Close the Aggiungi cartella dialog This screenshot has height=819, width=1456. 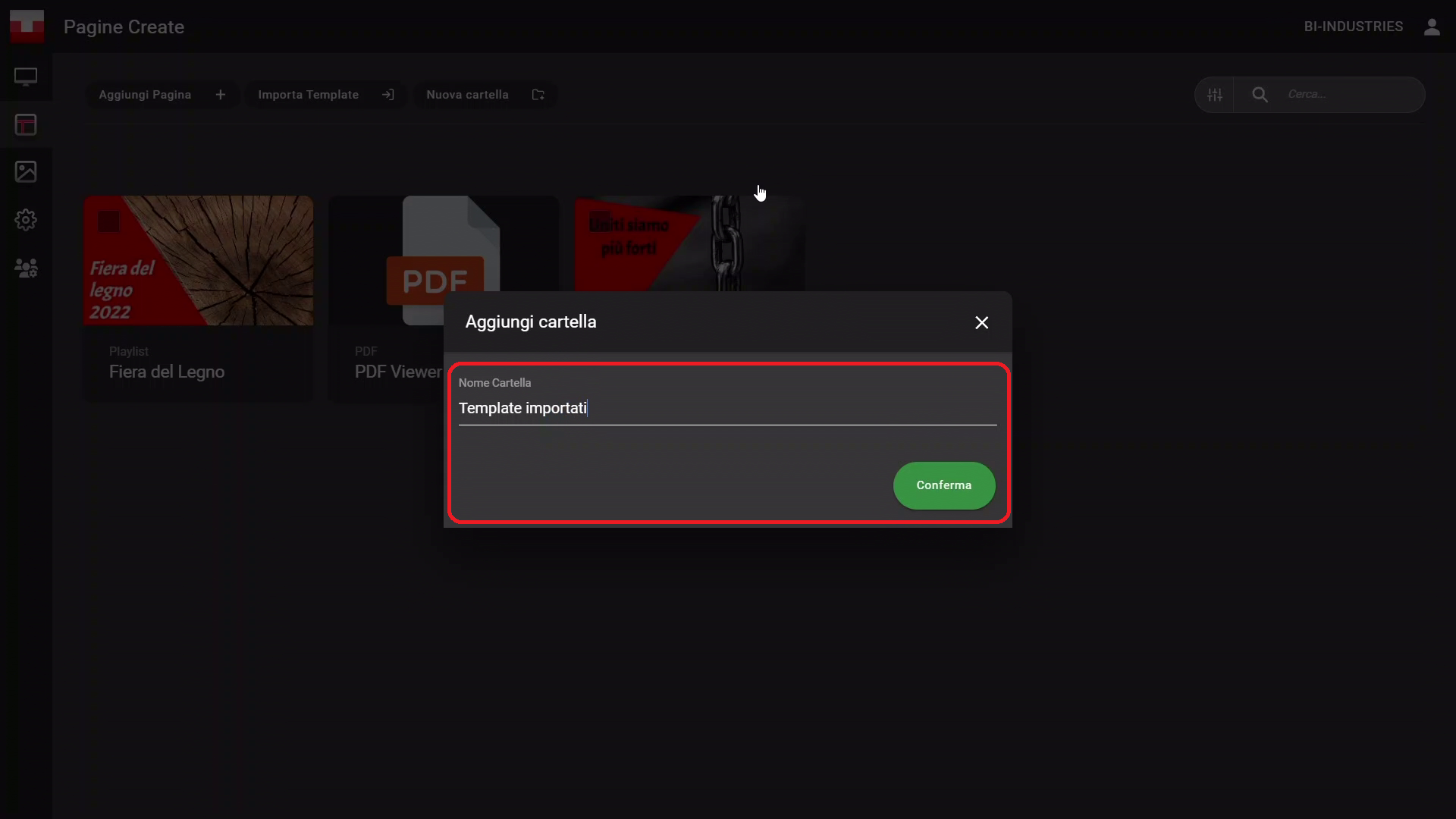tap(981, 323)
